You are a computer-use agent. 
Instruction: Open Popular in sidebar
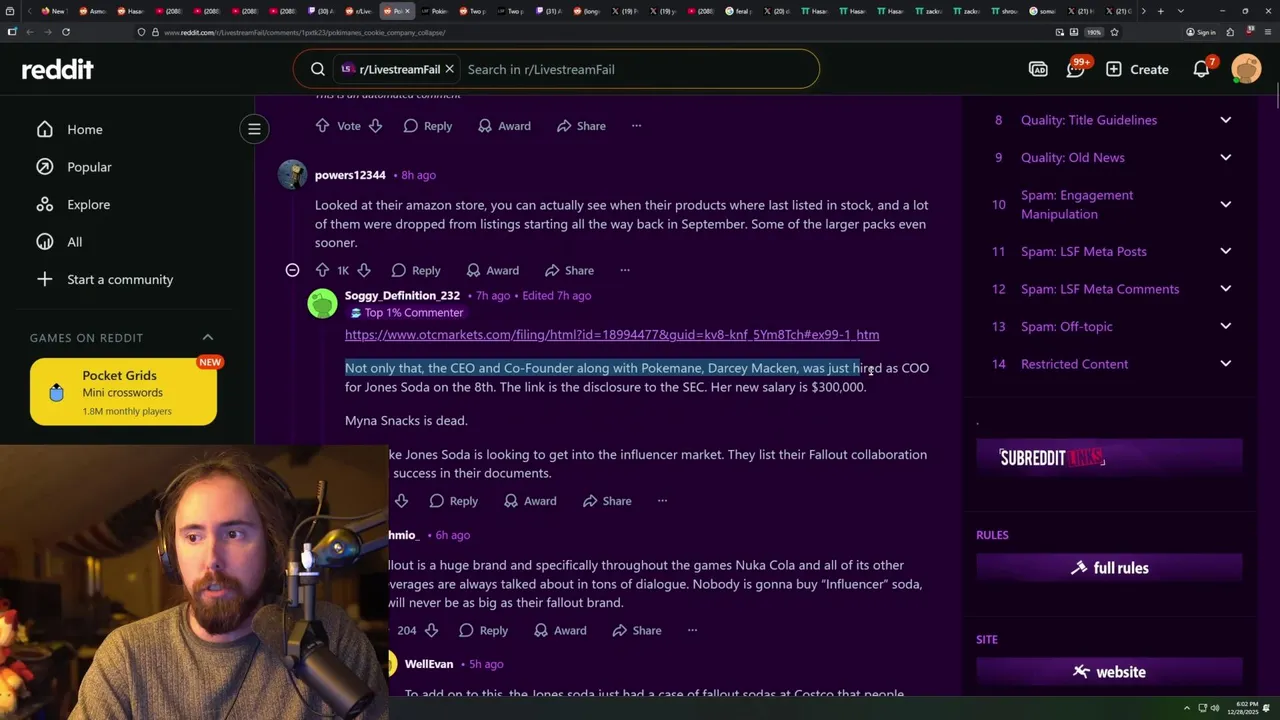coord(73,167)
